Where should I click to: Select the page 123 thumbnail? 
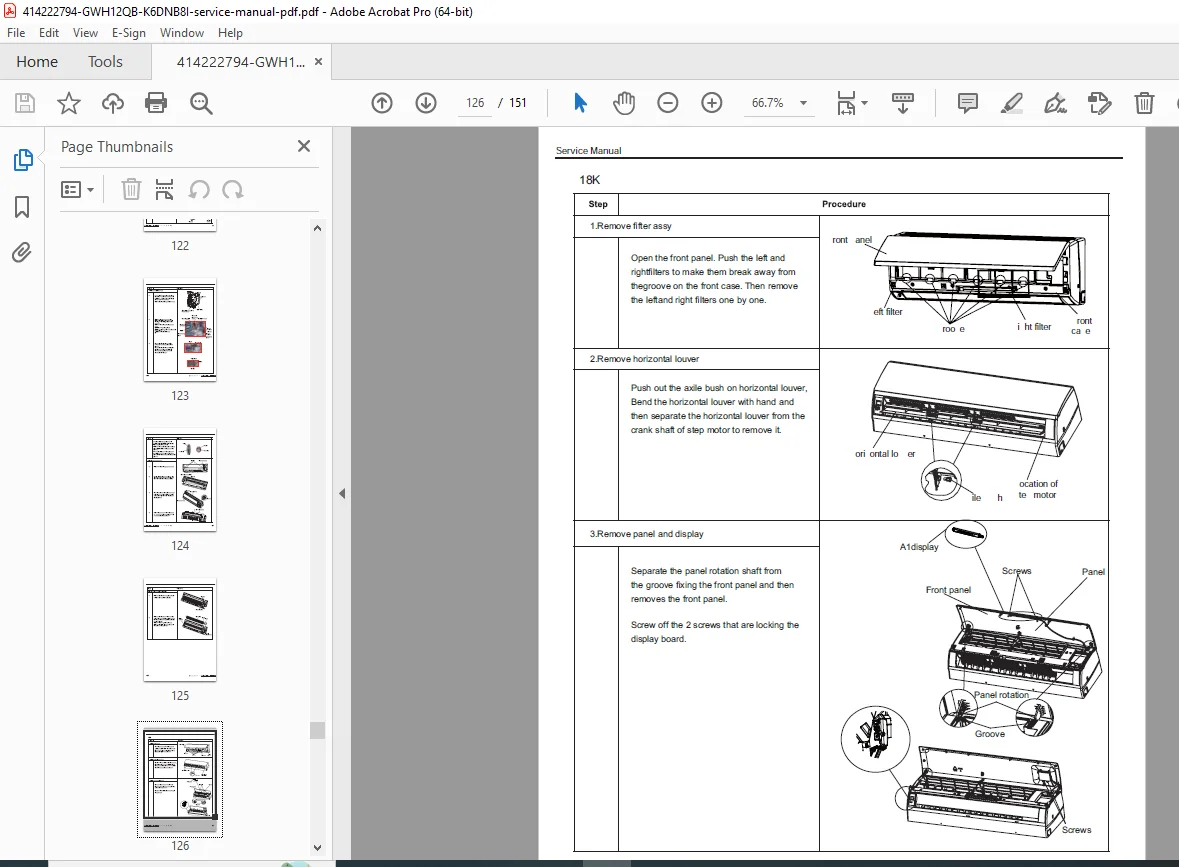180,330
